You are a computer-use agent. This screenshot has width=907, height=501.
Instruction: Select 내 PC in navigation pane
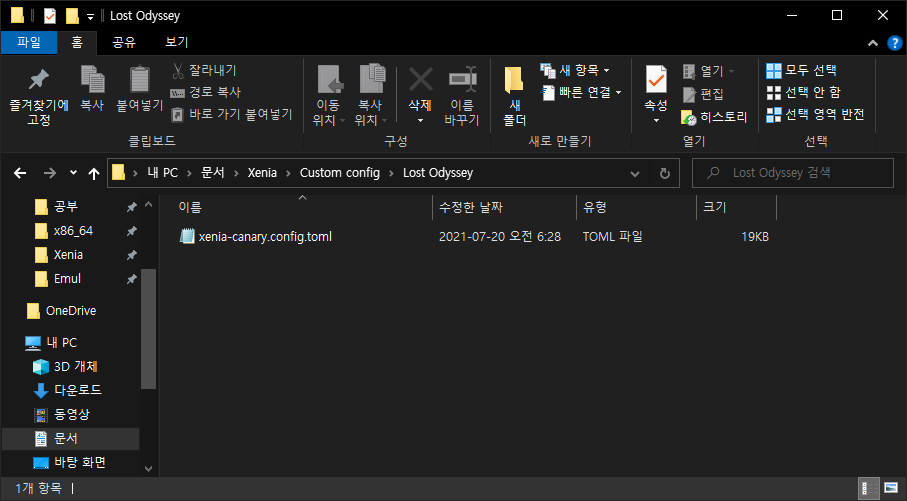coord(61,342)
